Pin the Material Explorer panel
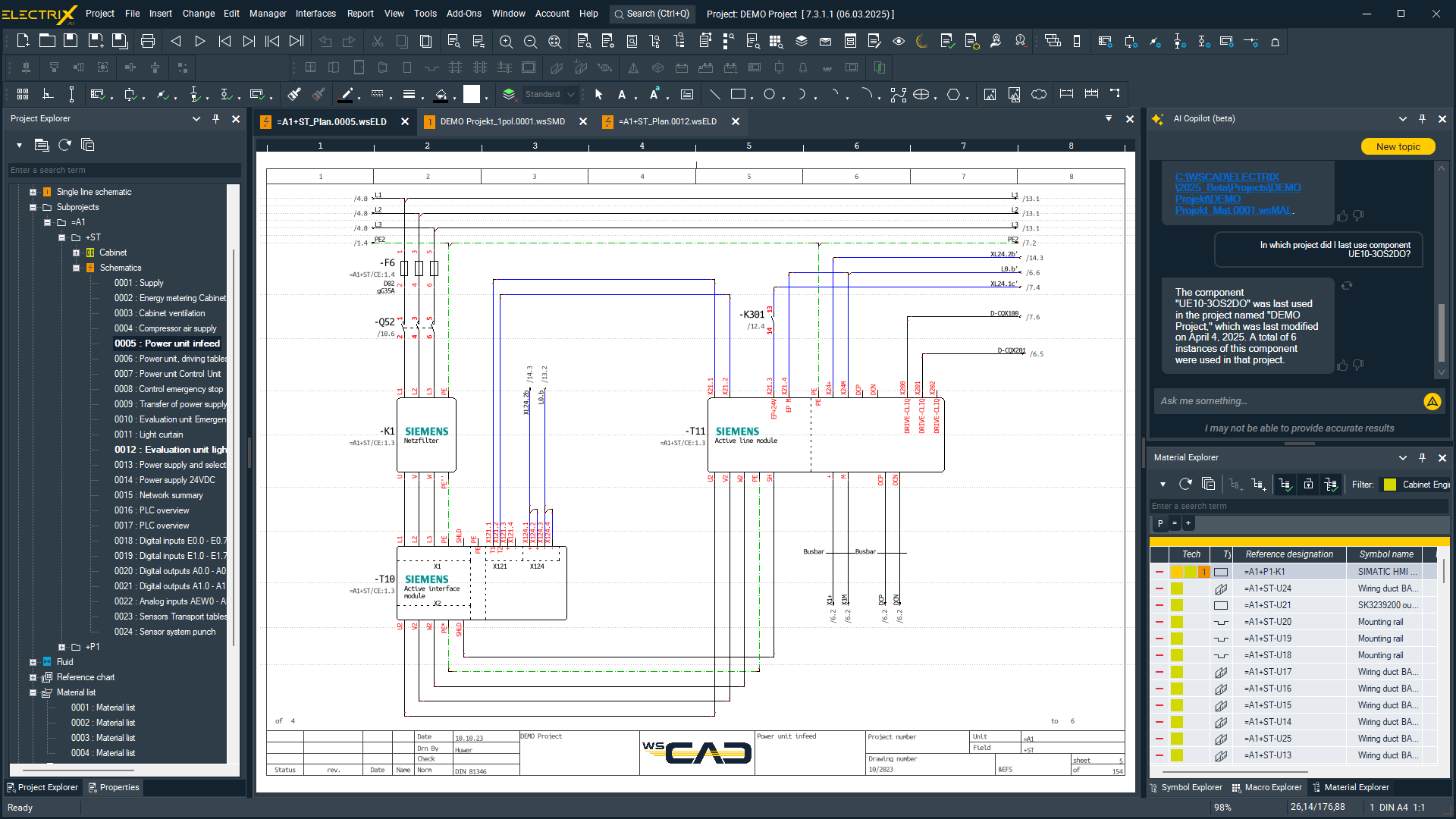The image size is (1456, 819). point(1422,458)
